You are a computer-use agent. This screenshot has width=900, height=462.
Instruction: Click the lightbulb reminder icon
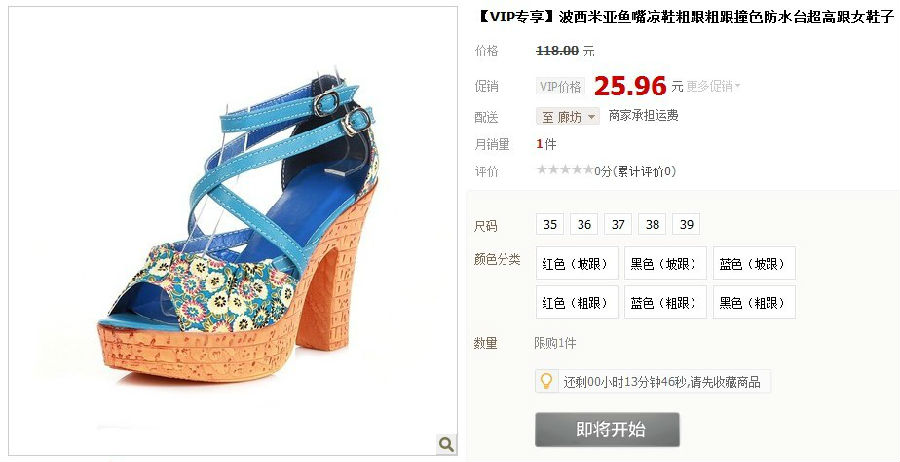click(546, 381)
